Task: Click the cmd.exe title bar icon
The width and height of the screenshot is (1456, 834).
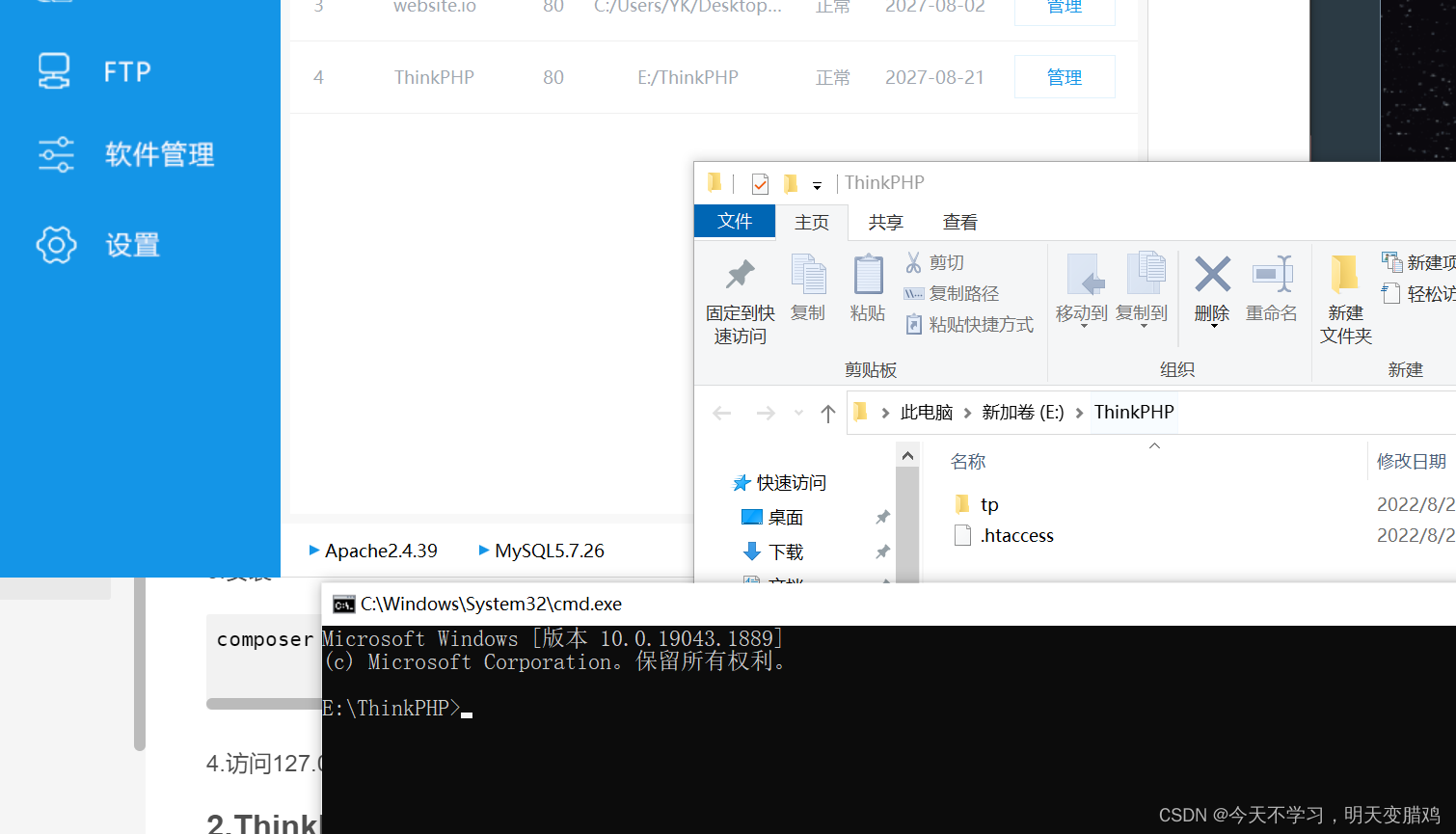Action: [x=343, y=605]
